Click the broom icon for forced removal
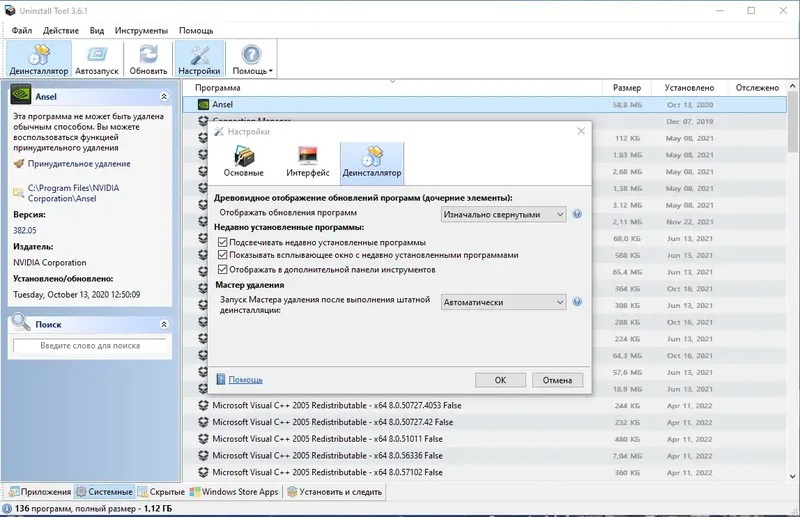Viewport: 800px width, 517px height. pos(19,164)
